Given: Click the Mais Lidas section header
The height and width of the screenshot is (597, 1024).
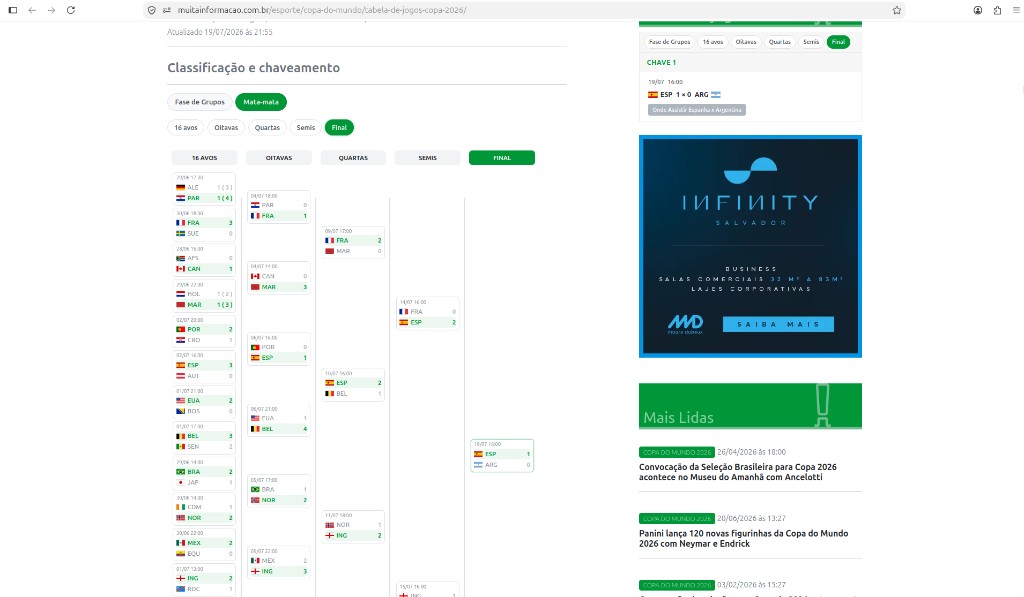Looking at the screenshot, I should coord(750,406).
